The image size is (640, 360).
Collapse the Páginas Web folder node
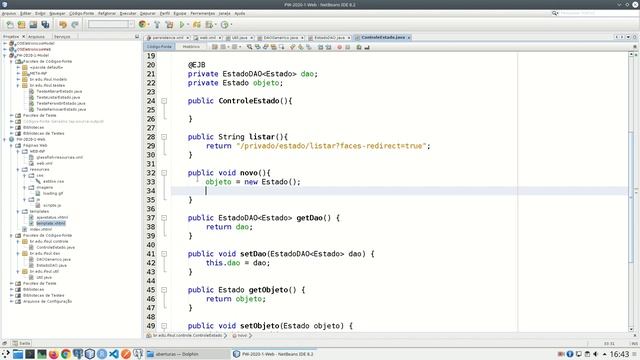pyautogui.click(x=11, y=145)
